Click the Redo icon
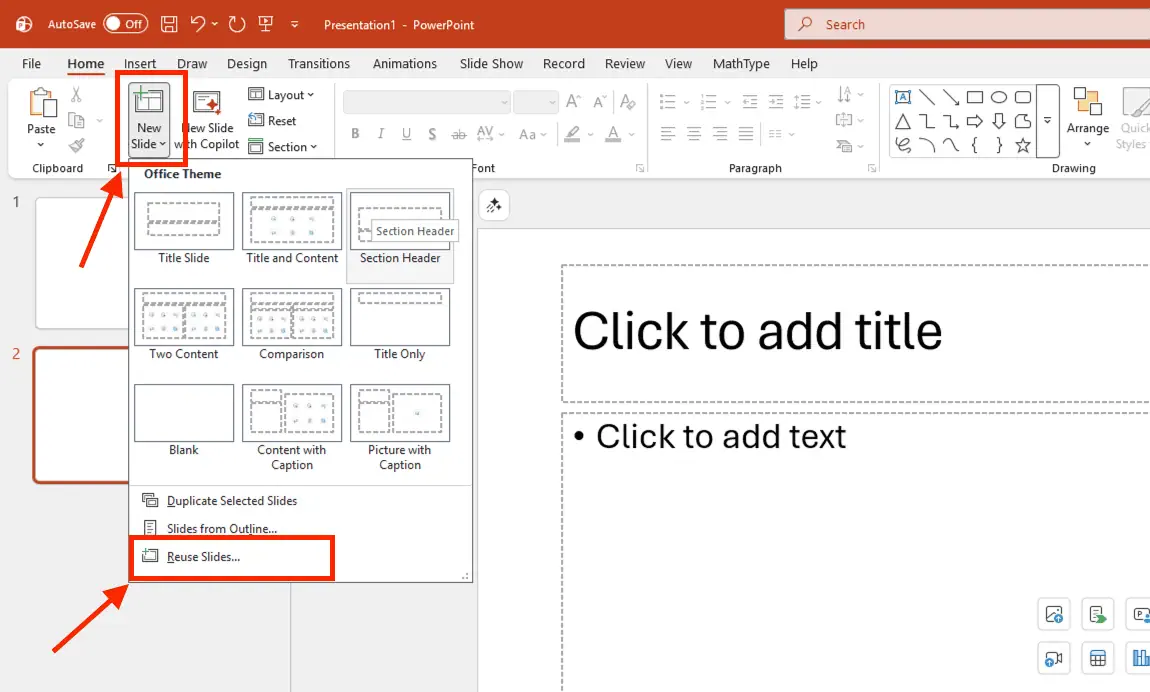The width and height of the screenshot is (1150, 692). click(236, 24)
